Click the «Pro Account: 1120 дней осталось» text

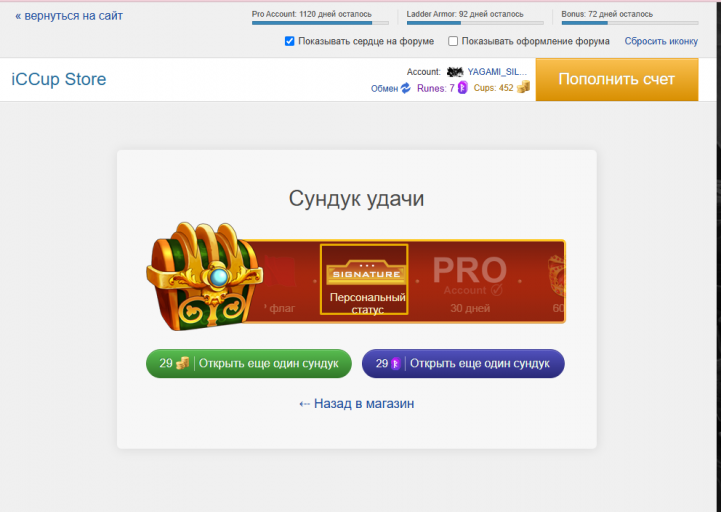click(x=312, y=14)
